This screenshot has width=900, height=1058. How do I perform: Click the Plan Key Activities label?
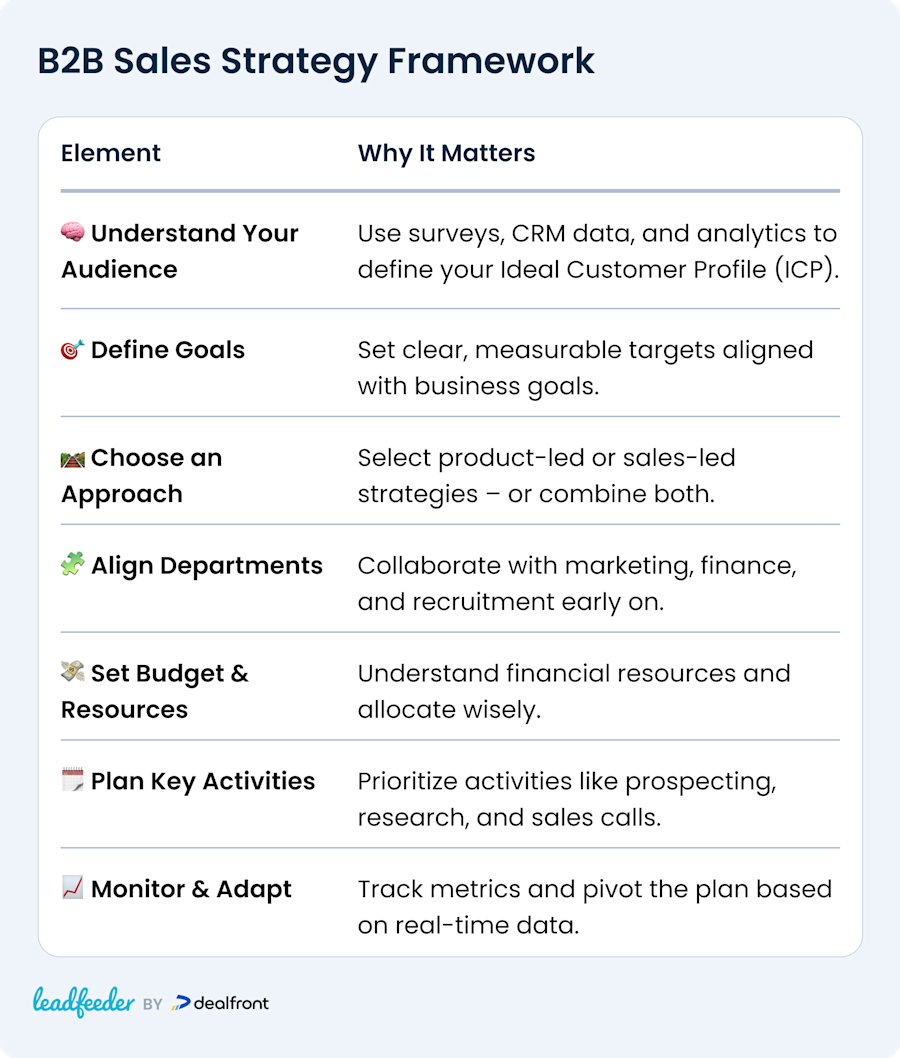click(202, 781)
